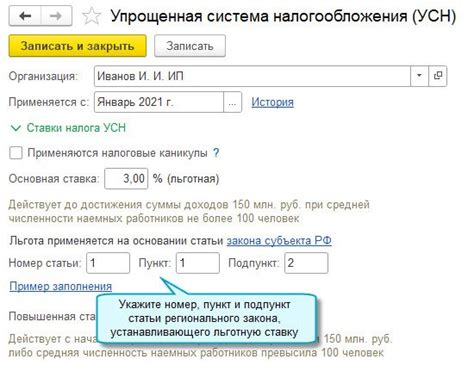Open the История link

[272, 102]
